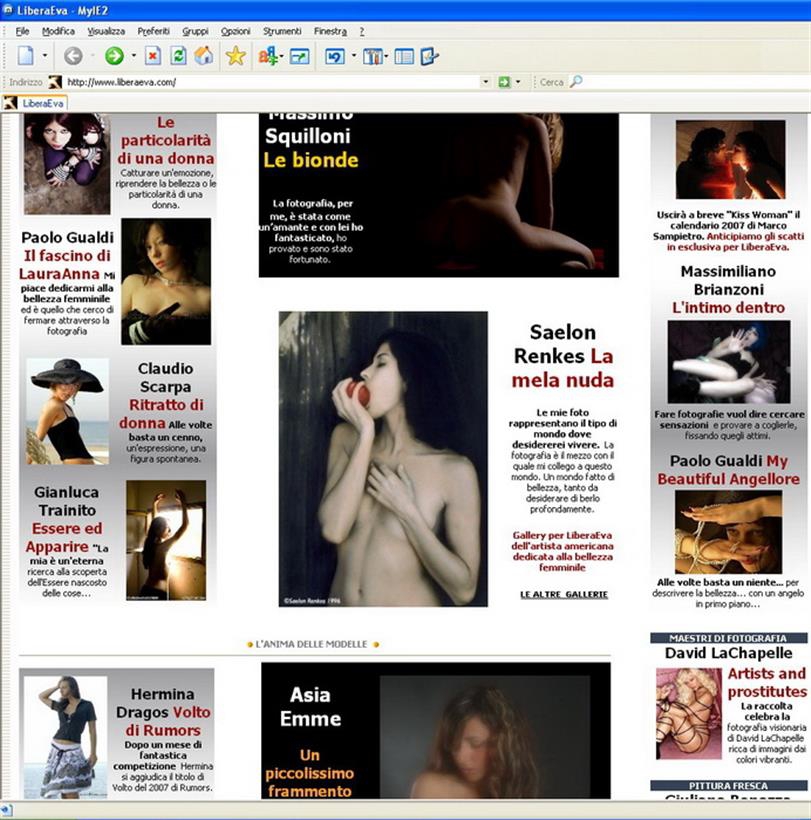Open the Strumenti menu

tap(282, 31)
